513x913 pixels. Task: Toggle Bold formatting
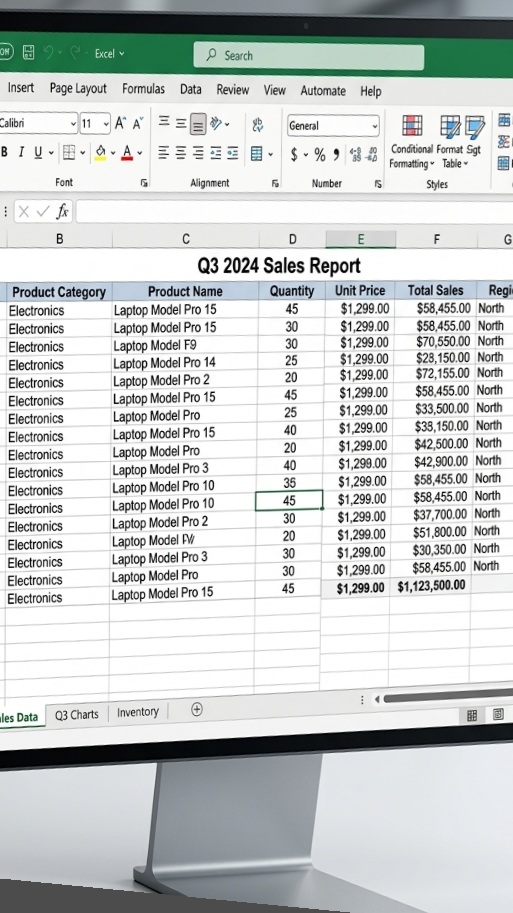[x=5, y=153]
